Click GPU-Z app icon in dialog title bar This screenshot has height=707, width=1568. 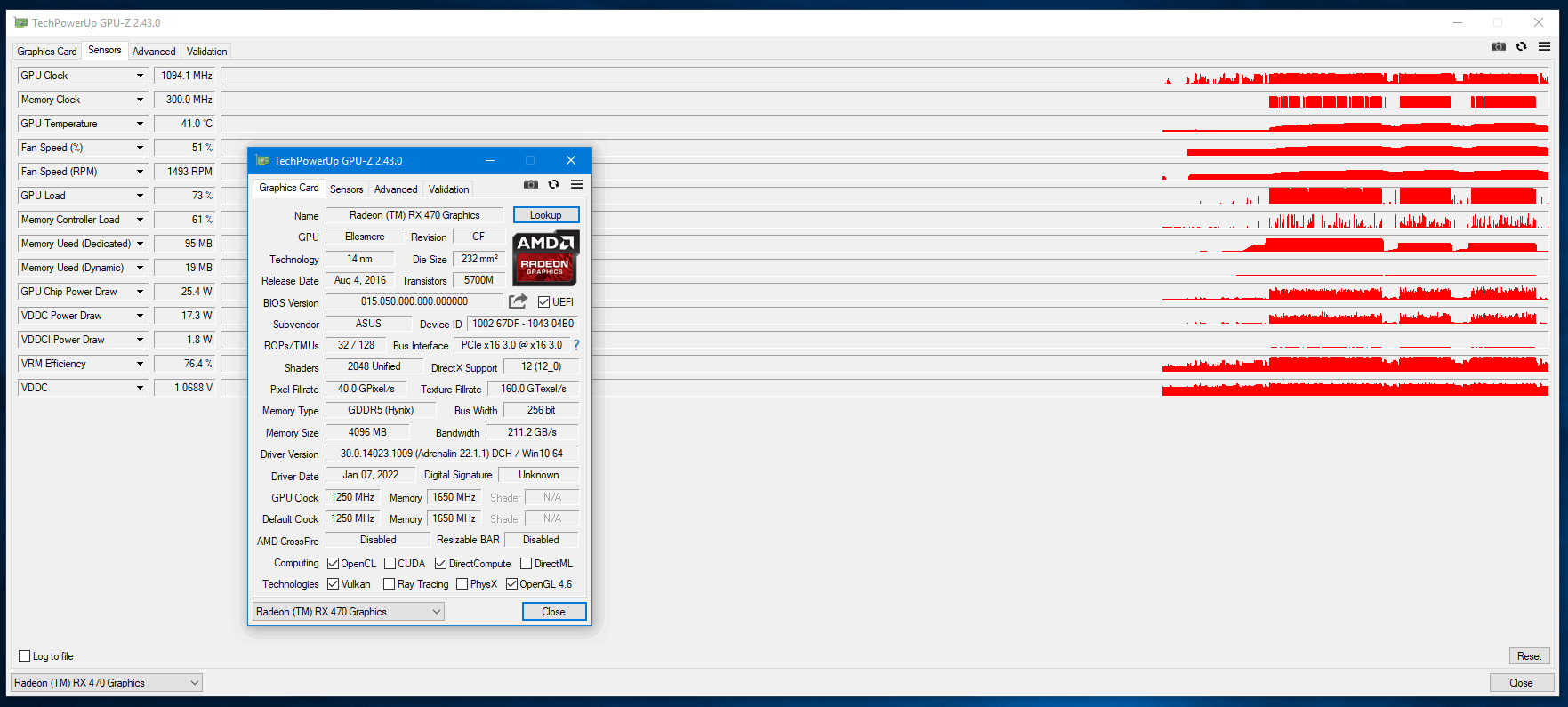(x=262, y=160)
